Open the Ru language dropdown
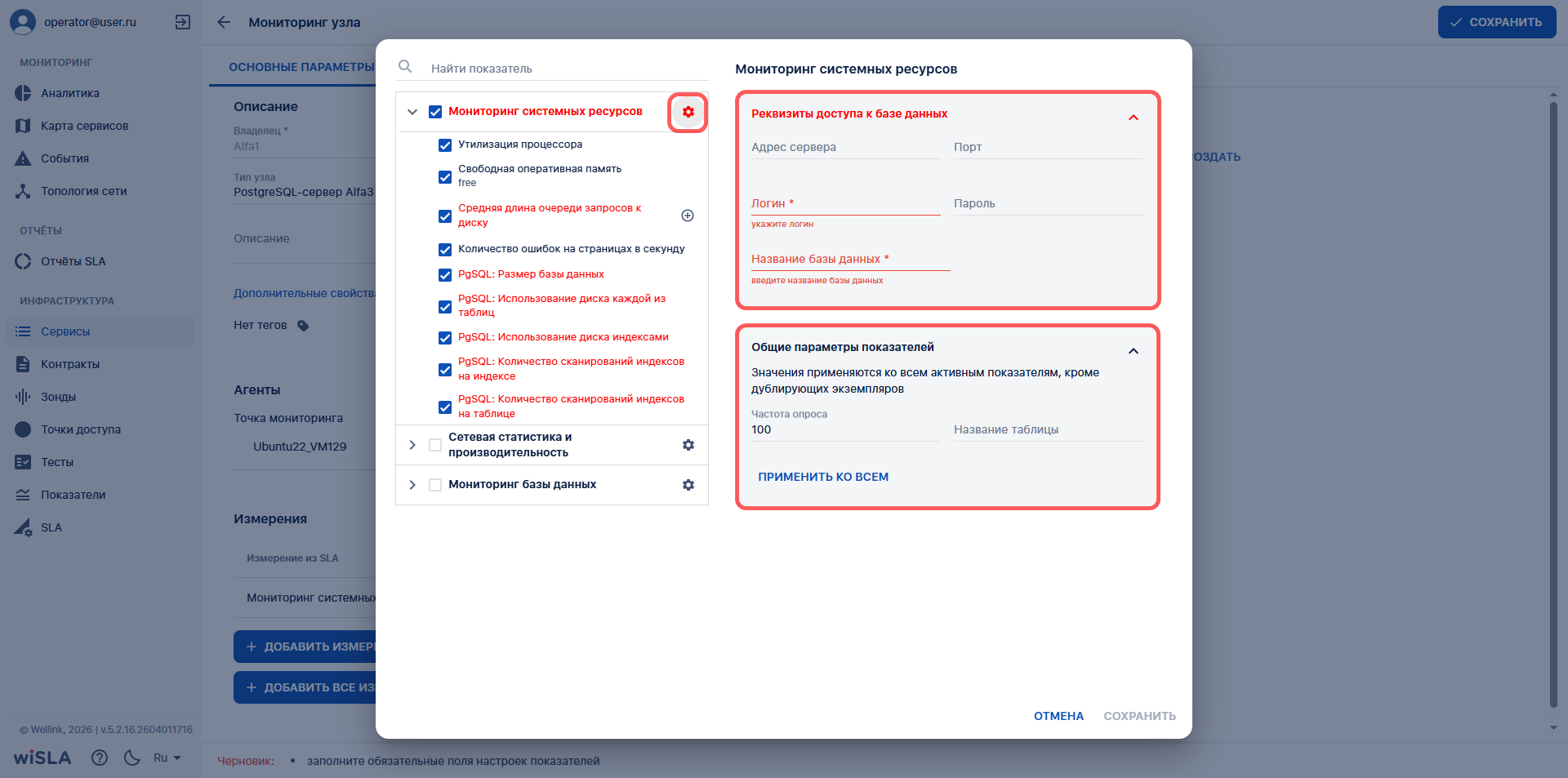Image resolution: width=1568 pixels, height=778 pixels. [x=167, y=758]
